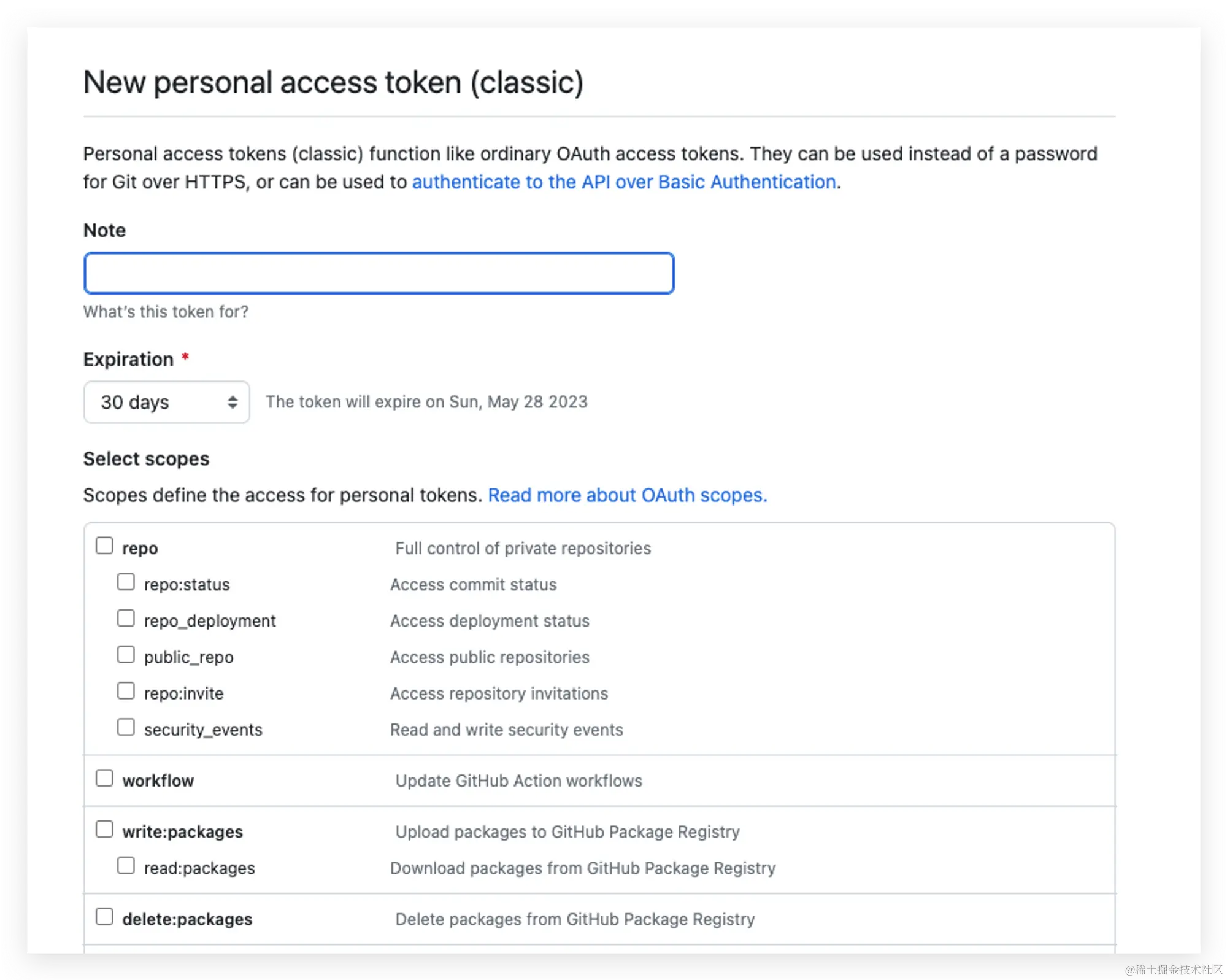Screen dimensions: 1227x980
Task: Check the write:packages checkbox
Action: coord(104,829)
